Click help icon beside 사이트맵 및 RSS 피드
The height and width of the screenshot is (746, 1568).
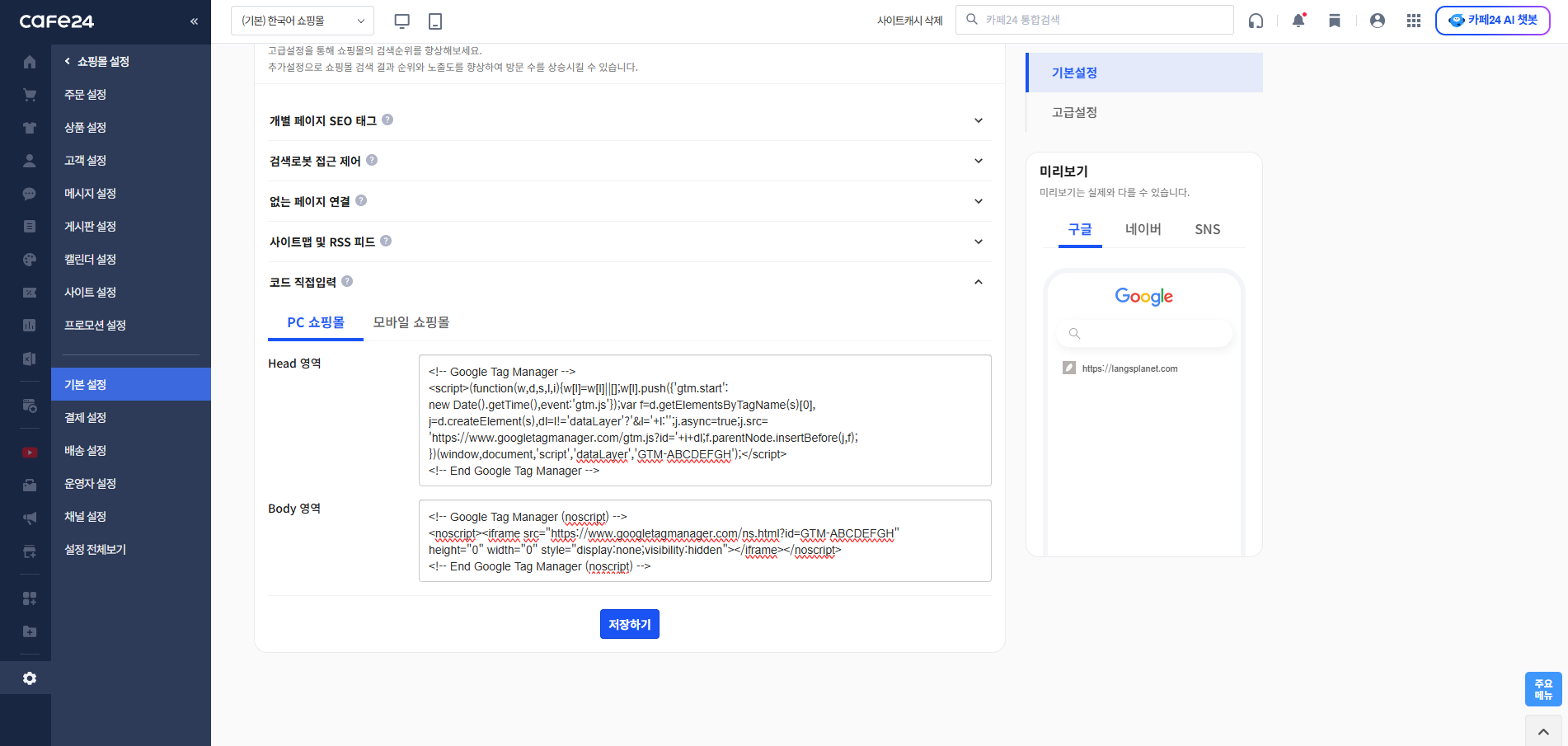click(x=386, y=241)
